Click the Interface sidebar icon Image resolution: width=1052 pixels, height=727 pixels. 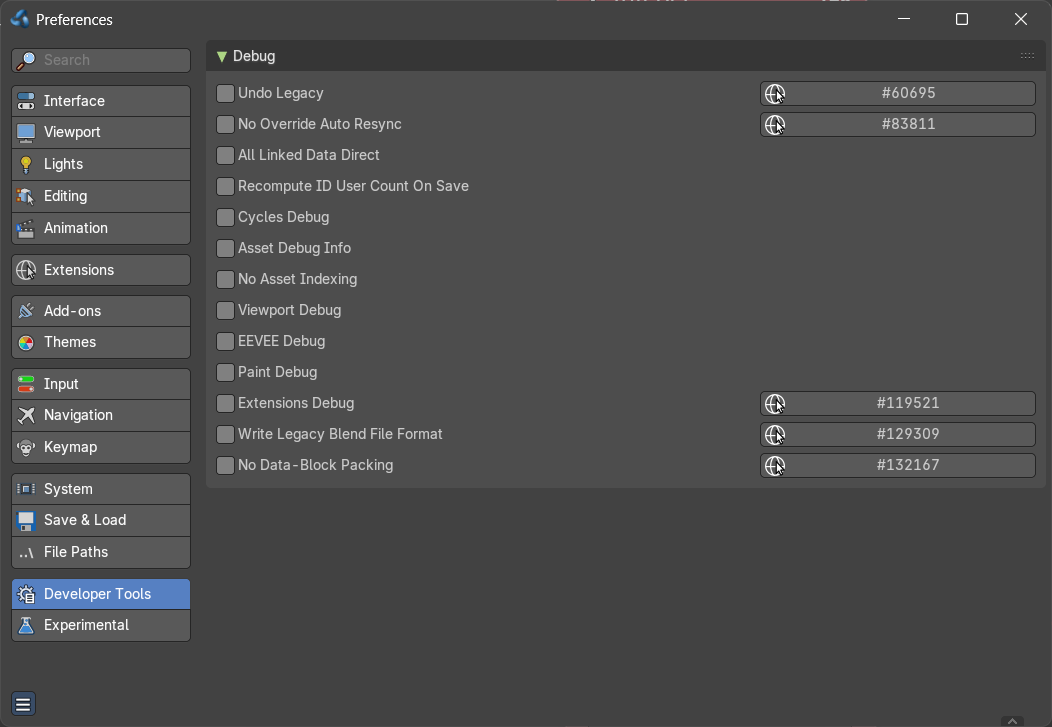point(26,101)
